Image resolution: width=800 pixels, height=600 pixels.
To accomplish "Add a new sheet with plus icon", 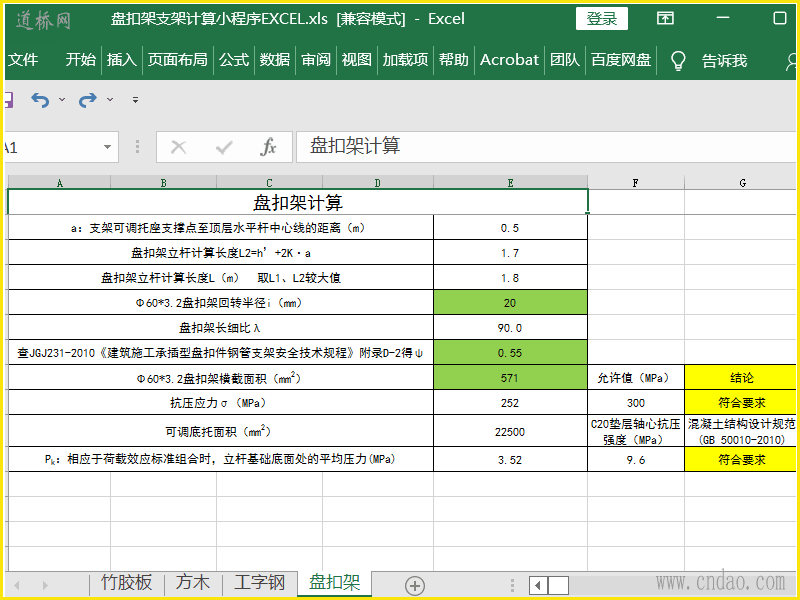I will (415, 585).
